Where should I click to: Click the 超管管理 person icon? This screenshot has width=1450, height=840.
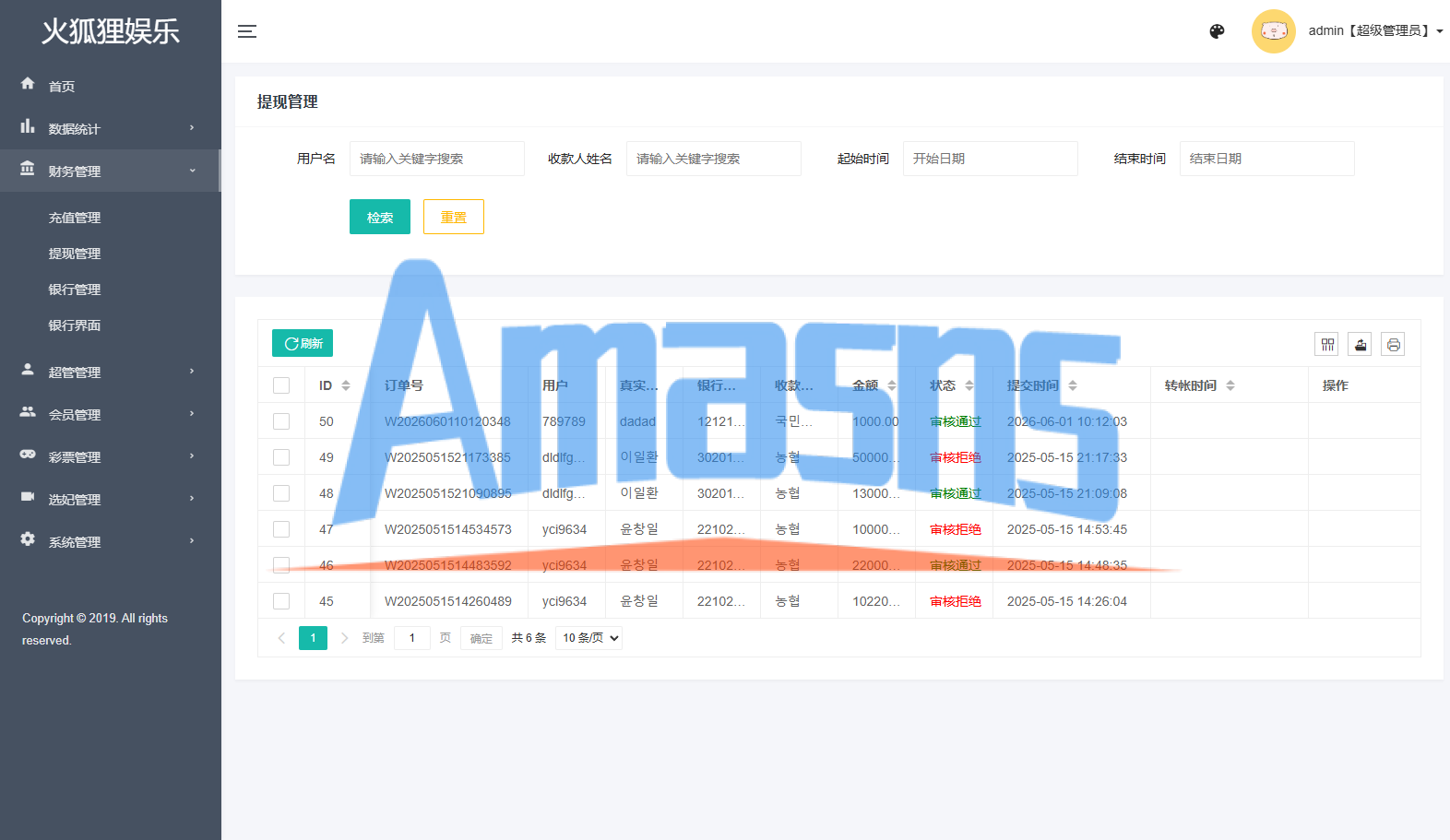click(x=28, y=370)
